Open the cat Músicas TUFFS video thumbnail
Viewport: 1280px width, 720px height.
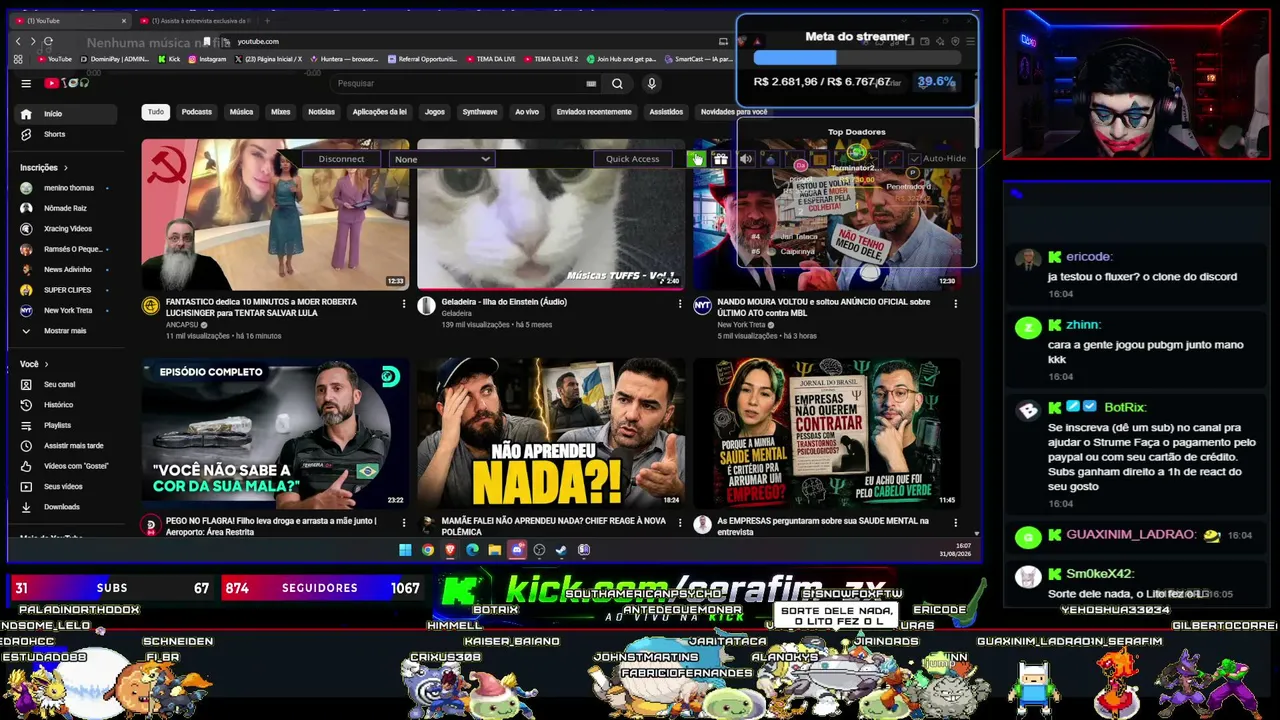551,214
